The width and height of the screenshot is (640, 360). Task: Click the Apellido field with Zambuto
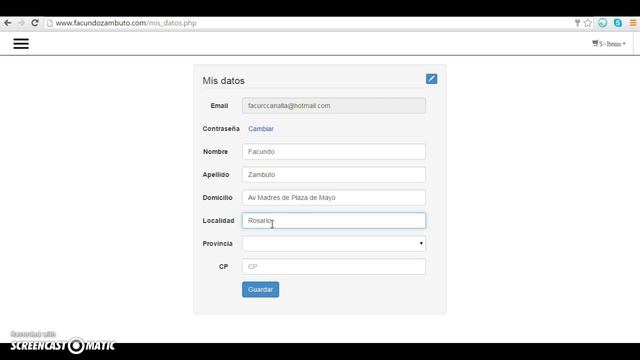(x=334, y=175)
